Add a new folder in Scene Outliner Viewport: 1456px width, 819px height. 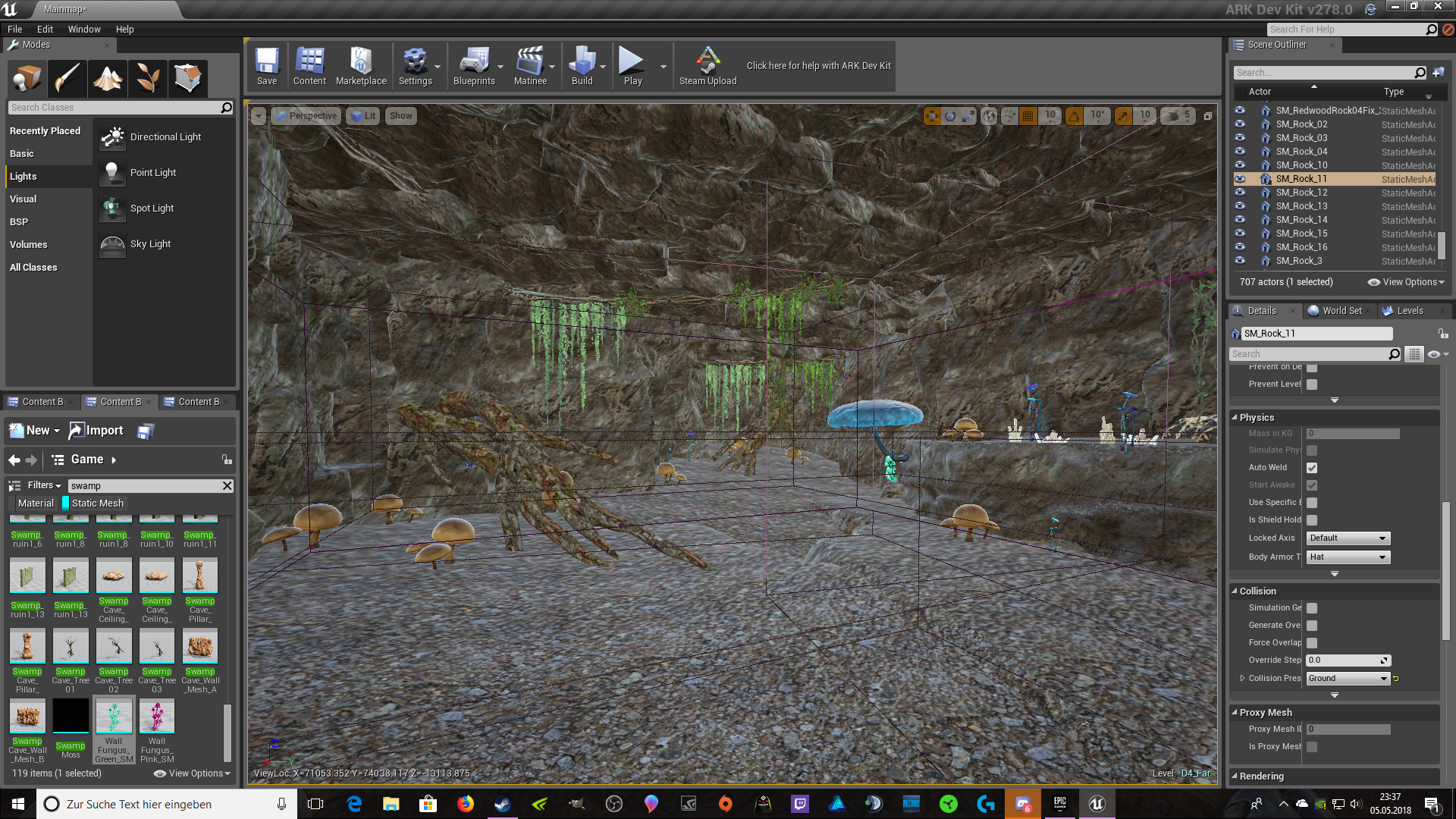click(x=1438, y=73)
